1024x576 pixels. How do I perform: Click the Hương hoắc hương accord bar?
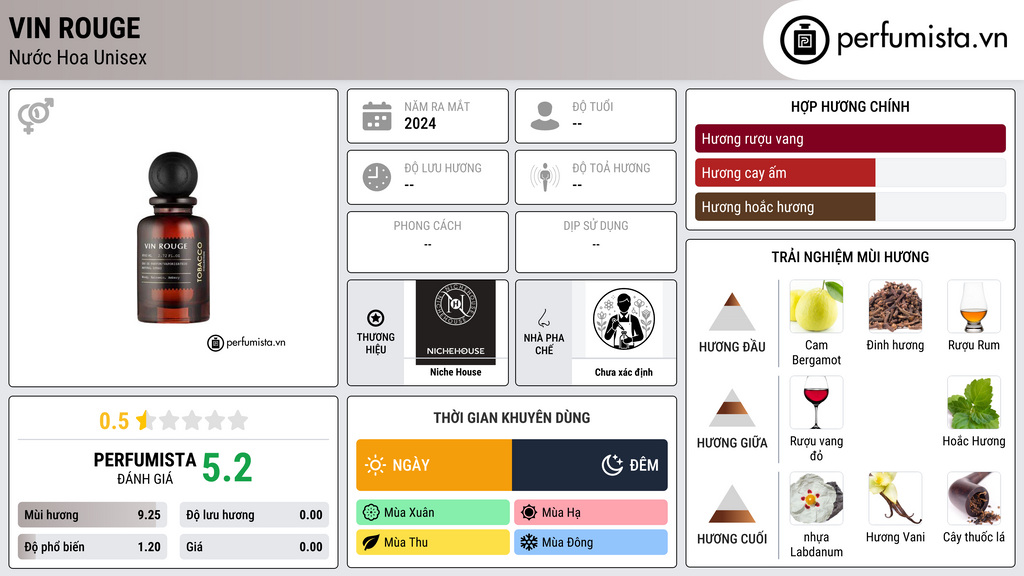pyautogui.click(x=850, y=206)
